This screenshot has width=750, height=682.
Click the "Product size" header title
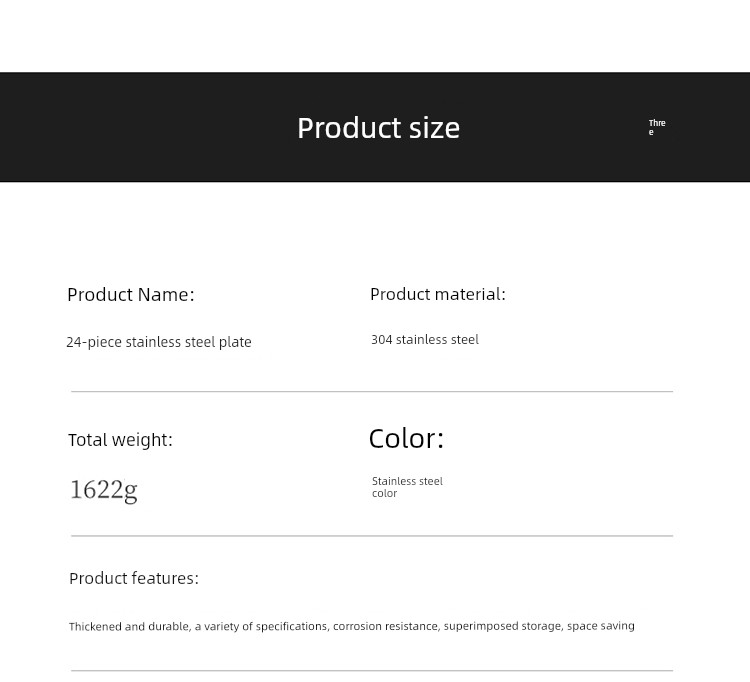pos(378,128)
